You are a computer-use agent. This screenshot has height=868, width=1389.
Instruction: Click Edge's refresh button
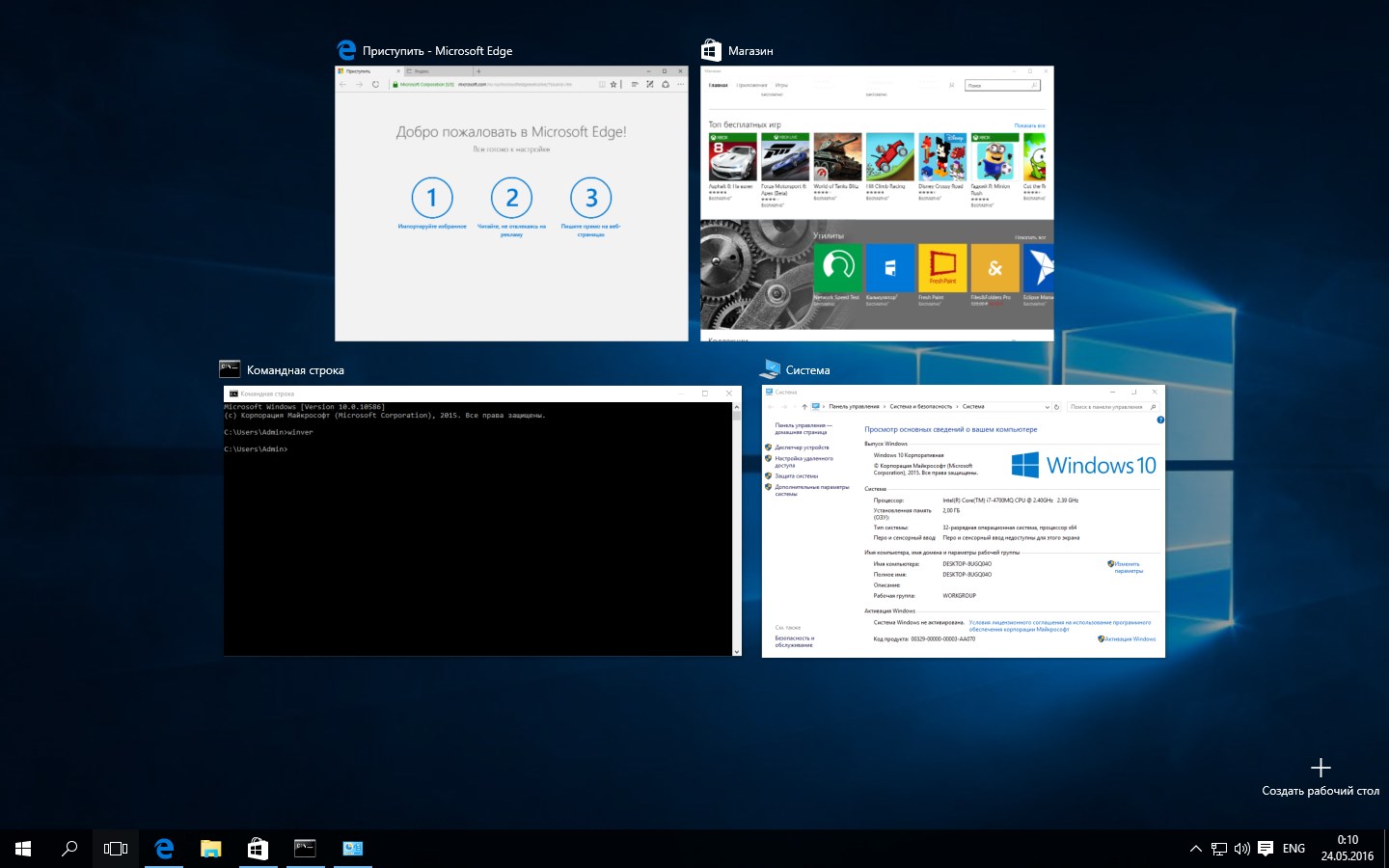coord(376,84)
